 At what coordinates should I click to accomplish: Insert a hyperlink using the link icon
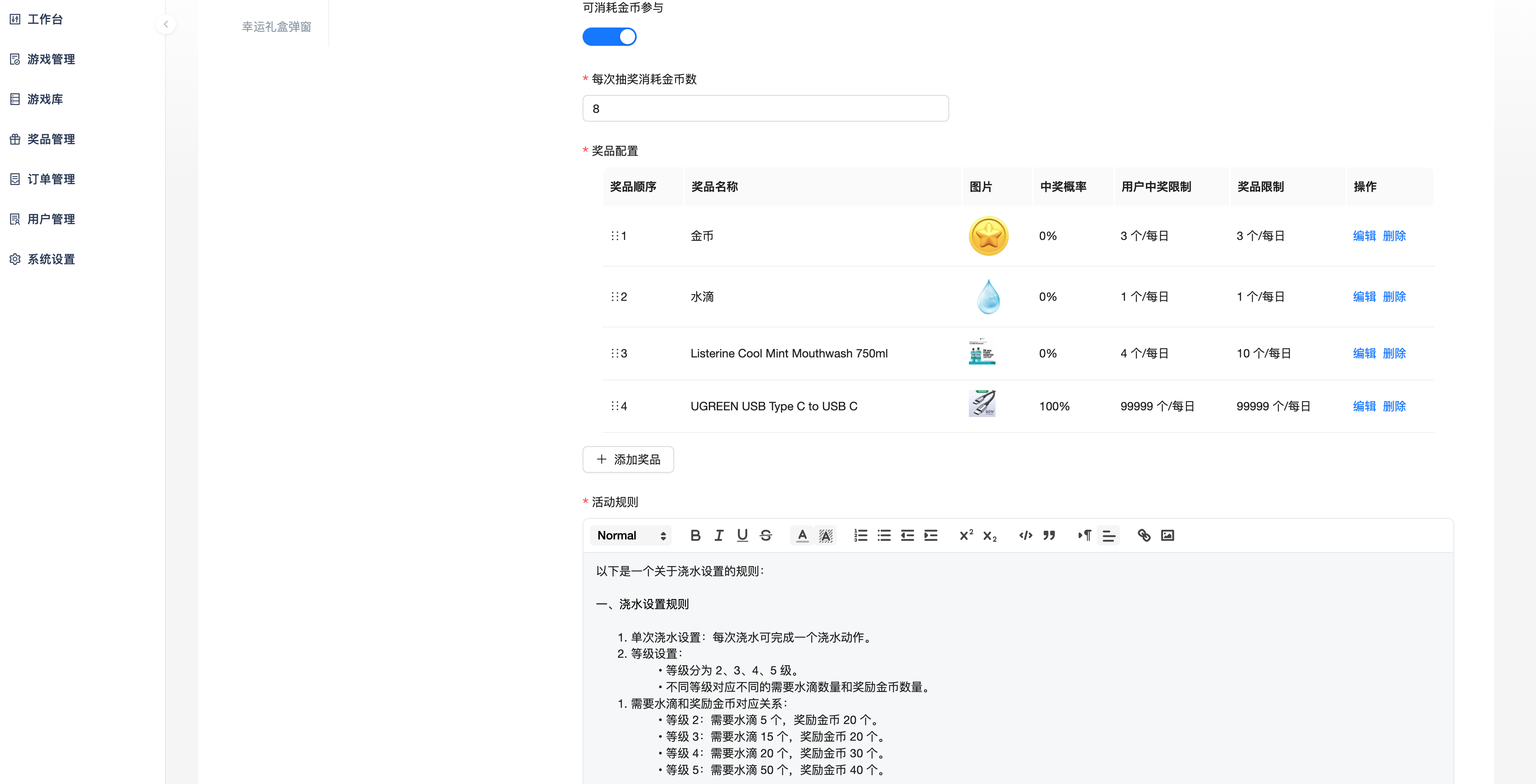click(x=1143, y=535)
